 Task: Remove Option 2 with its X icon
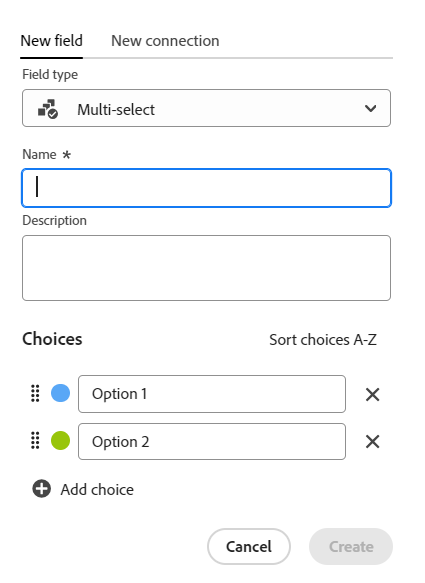(x=372, y=441)
